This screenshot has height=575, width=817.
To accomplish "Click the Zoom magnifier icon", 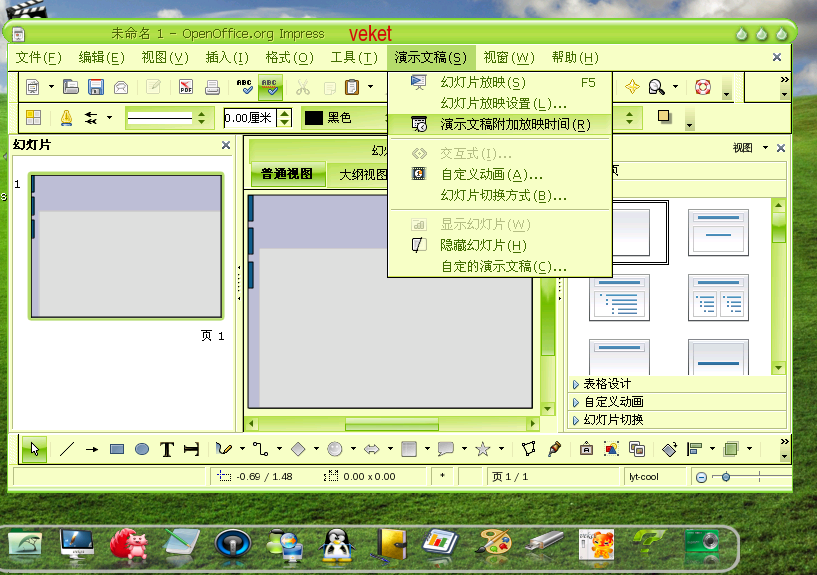I will pos(656,86).
